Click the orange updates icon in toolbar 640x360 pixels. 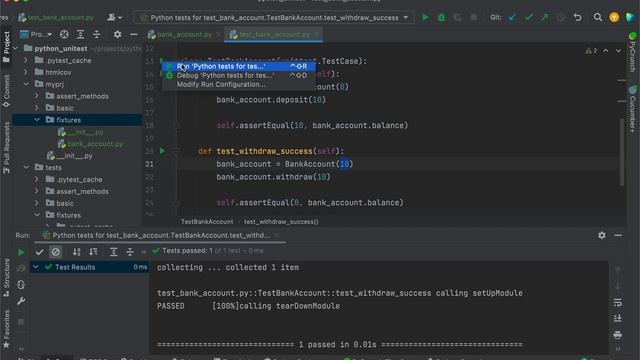(614, 18)
